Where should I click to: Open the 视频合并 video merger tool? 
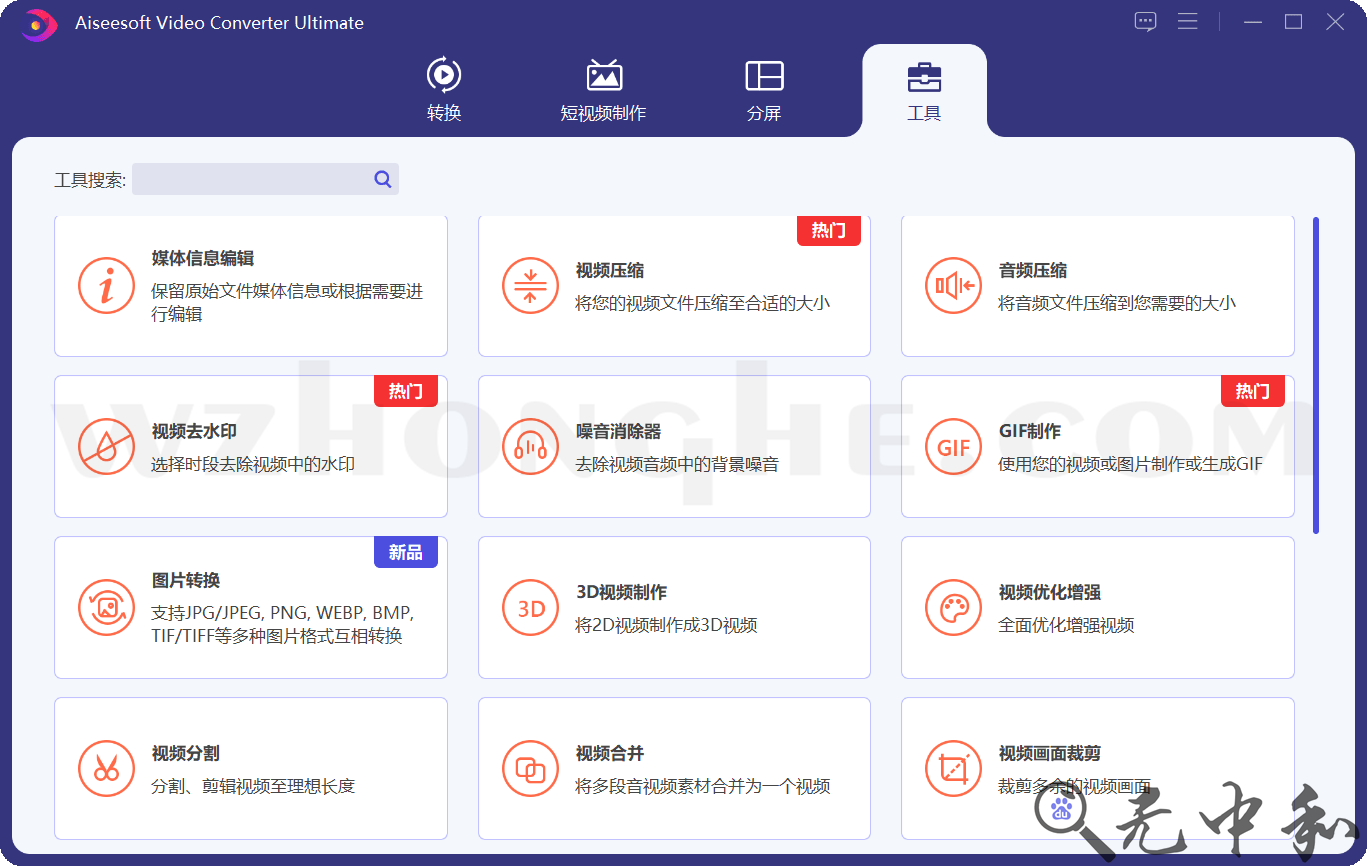tap(674, 768)
